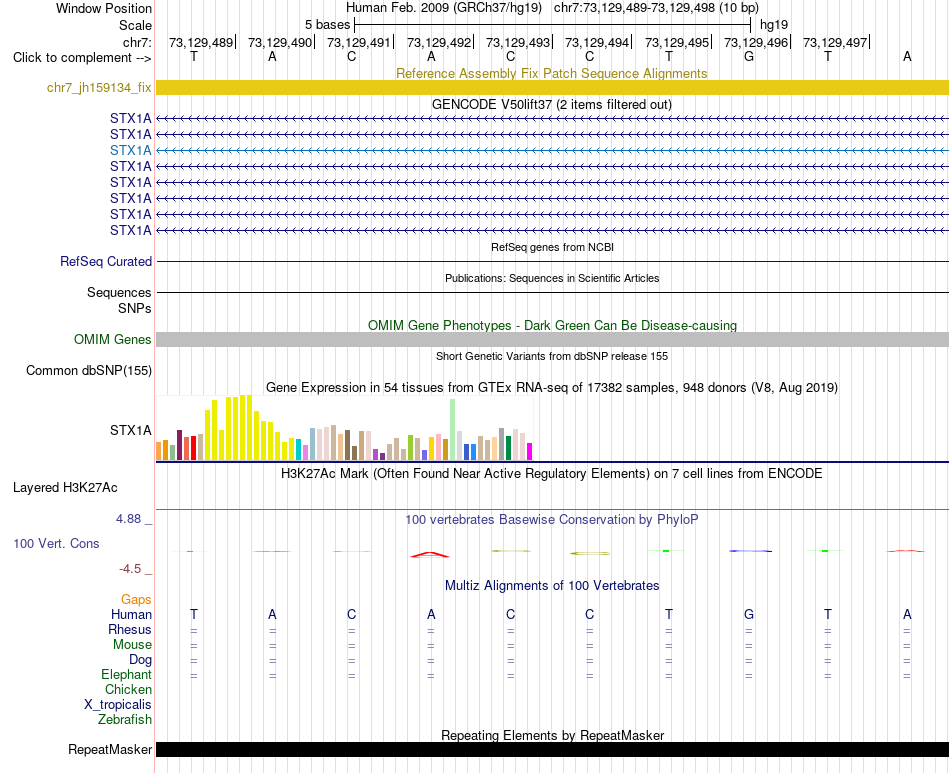This screenshot has height=773, width=950.
Task: Open '100 vertebrates Basewise Conservation by PhyloP' title
Action: 551,519
